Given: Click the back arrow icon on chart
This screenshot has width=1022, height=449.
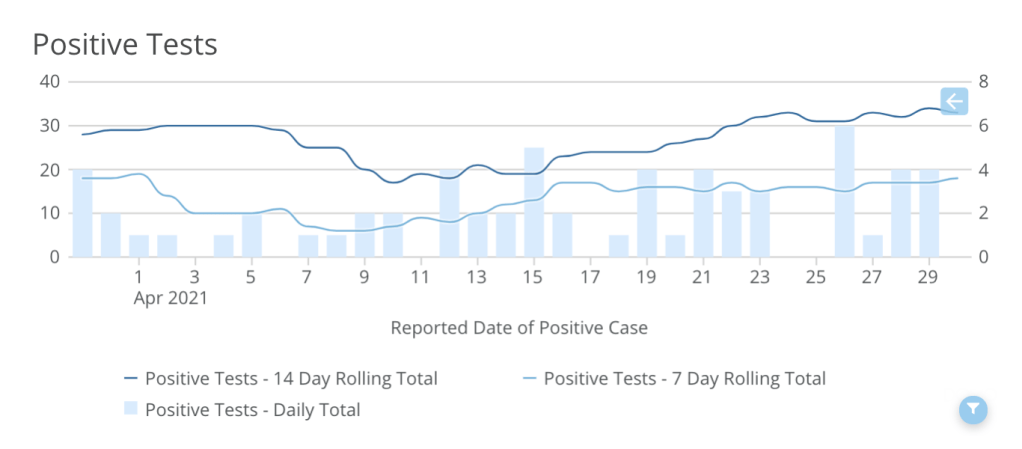Looking at the screenshot, I should tap(954, 101).
